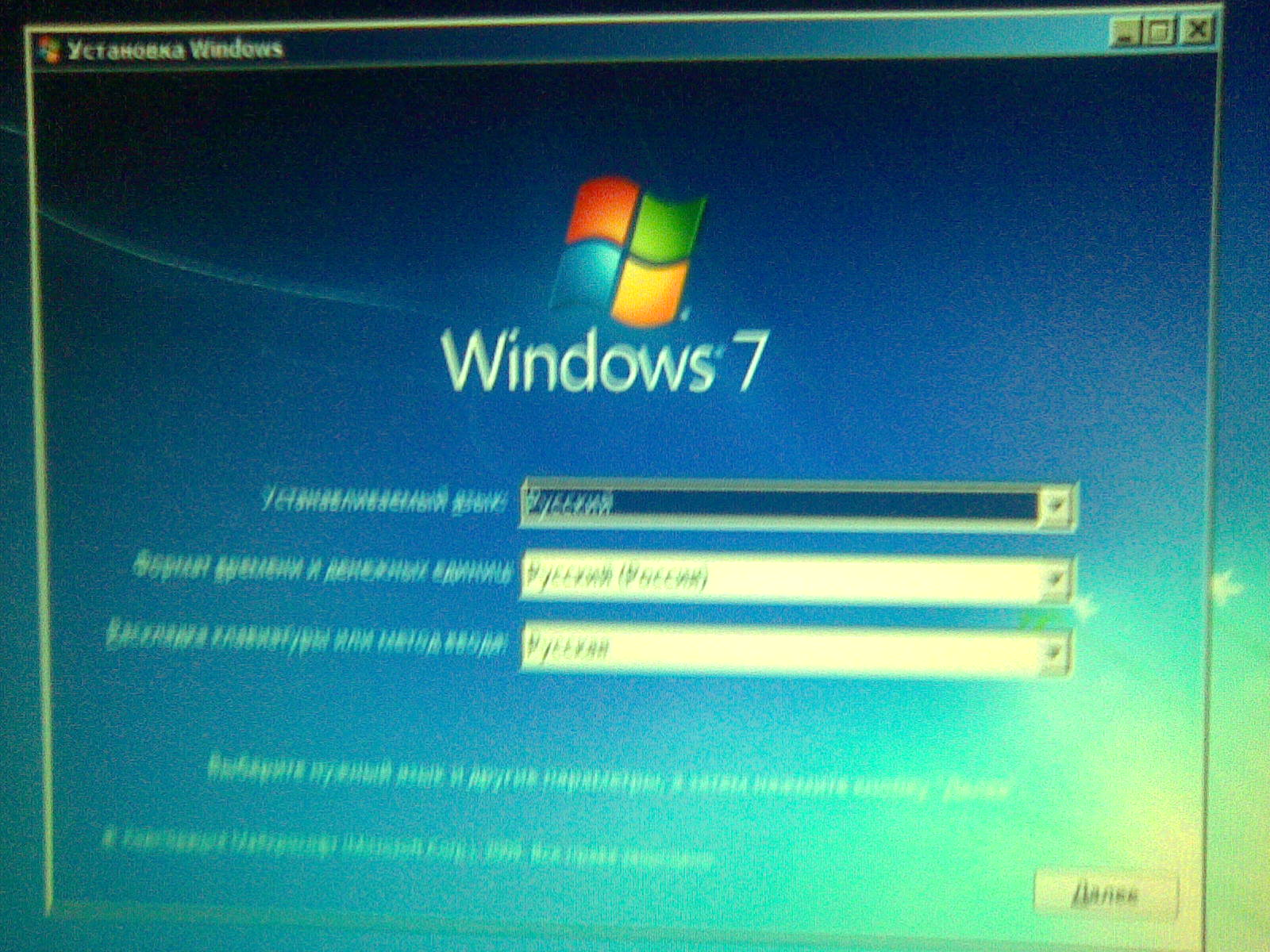Click the arrow of the keyboard layout combo box
This screenshot has width=1270, height=952.
click(x=1054, y=652)
